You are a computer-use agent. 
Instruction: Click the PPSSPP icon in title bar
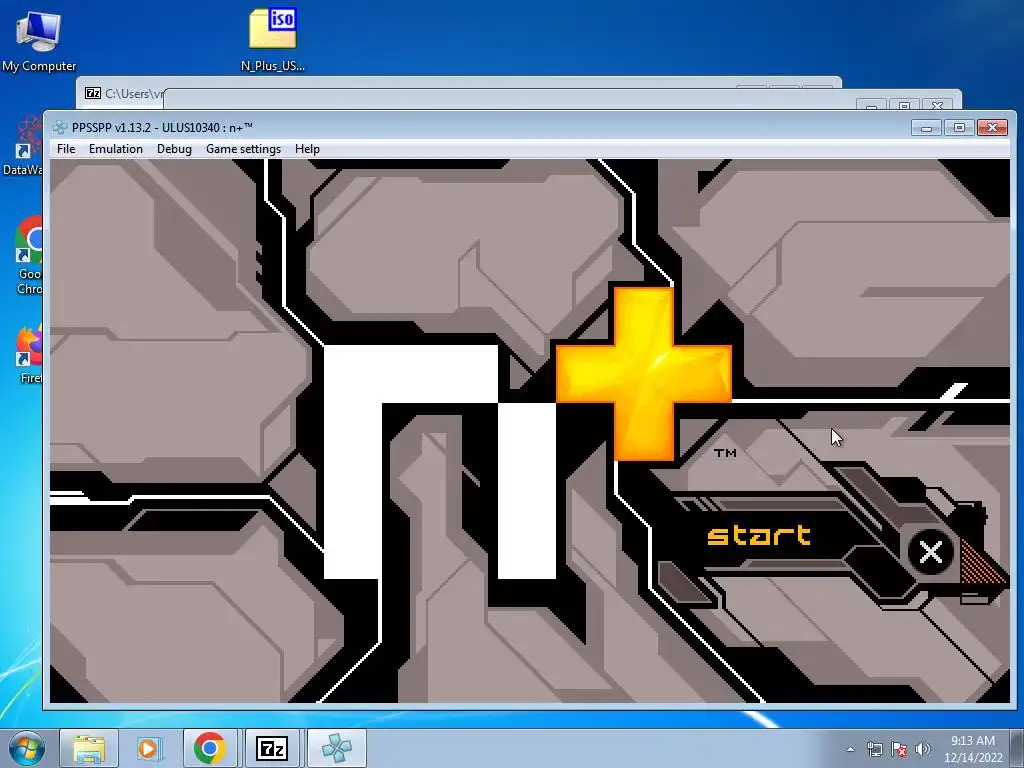(60, 127)
